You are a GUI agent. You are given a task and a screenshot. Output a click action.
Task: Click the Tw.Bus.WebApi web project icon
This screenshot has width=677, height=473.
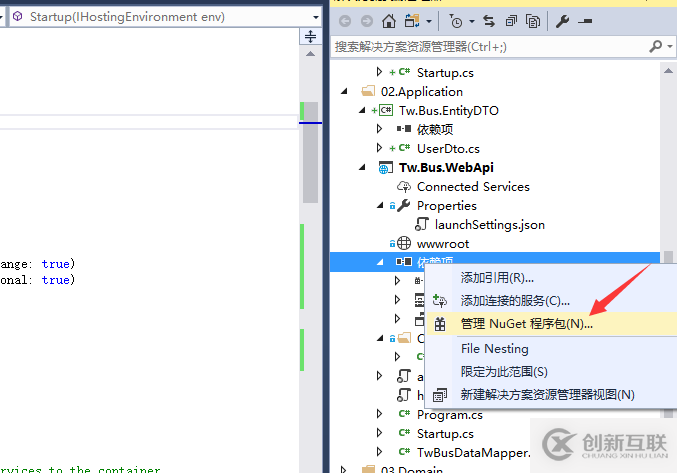386,167
